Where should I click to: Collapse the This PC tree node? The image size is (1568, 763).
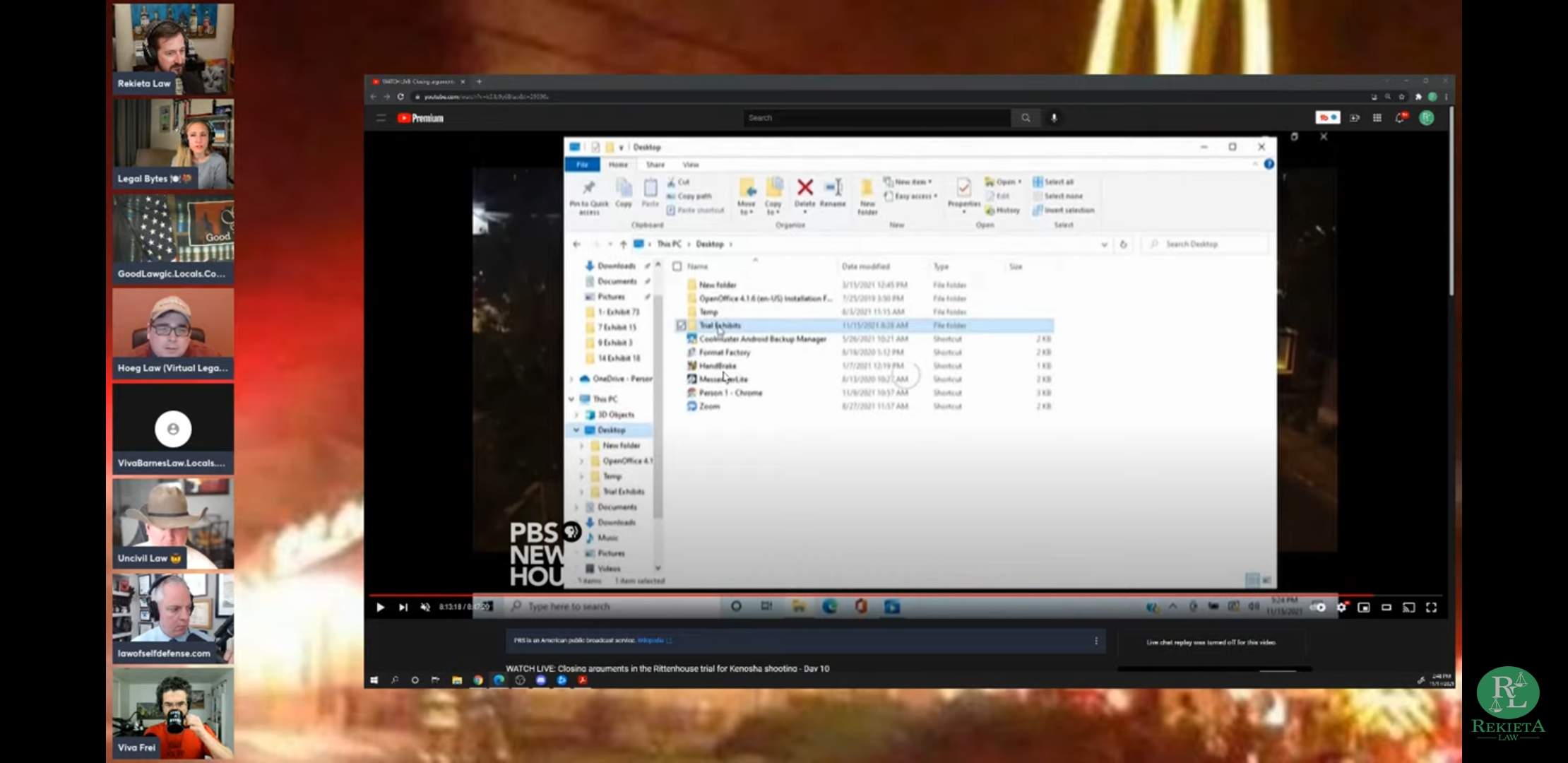(571, 399)
